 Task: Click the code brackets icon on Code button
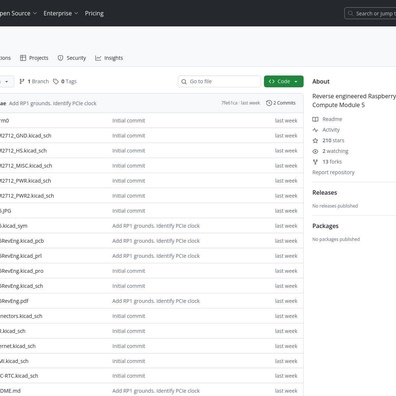pos(272,81)
